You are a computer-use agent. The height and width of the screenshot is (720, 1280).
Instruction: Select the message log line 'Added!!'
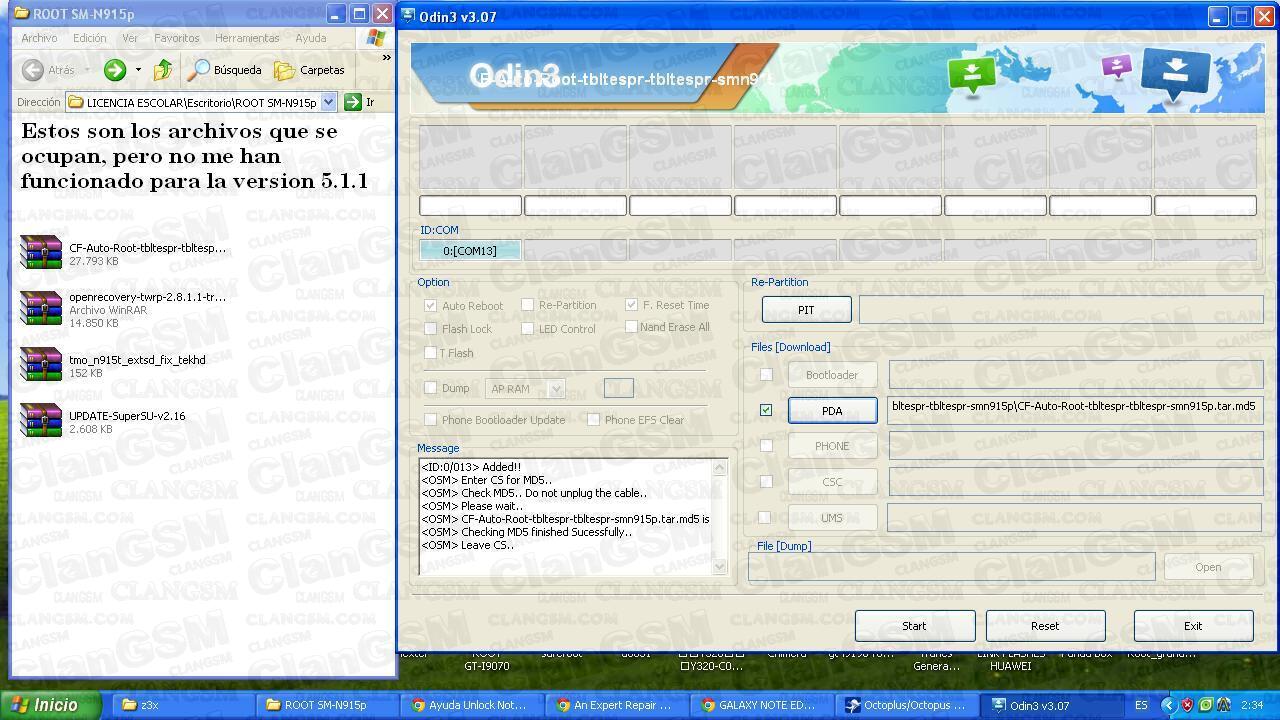pos(471,467)
